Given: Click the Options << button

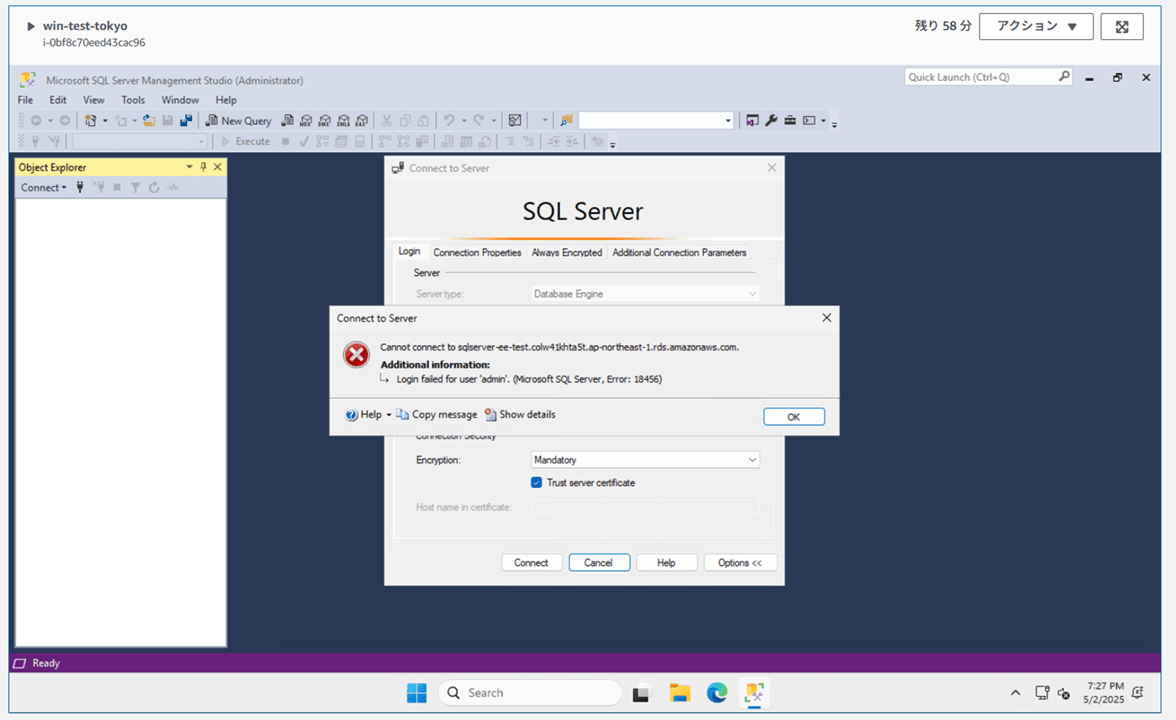Looking at the screenshot, I should tap(740, 562).
